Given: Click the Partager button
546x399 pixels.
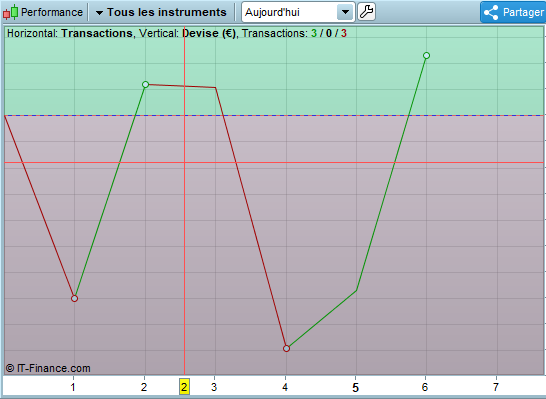Looking at the screenshot, I should pyautogui.click(x=513, y=12).
